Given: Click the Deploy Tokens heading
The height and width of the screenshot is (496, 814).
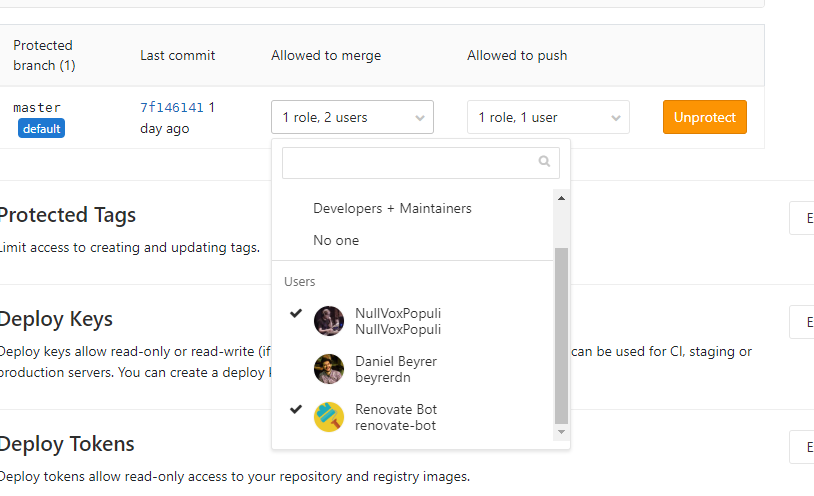Looking at the screenshot, I should [66, 444].
